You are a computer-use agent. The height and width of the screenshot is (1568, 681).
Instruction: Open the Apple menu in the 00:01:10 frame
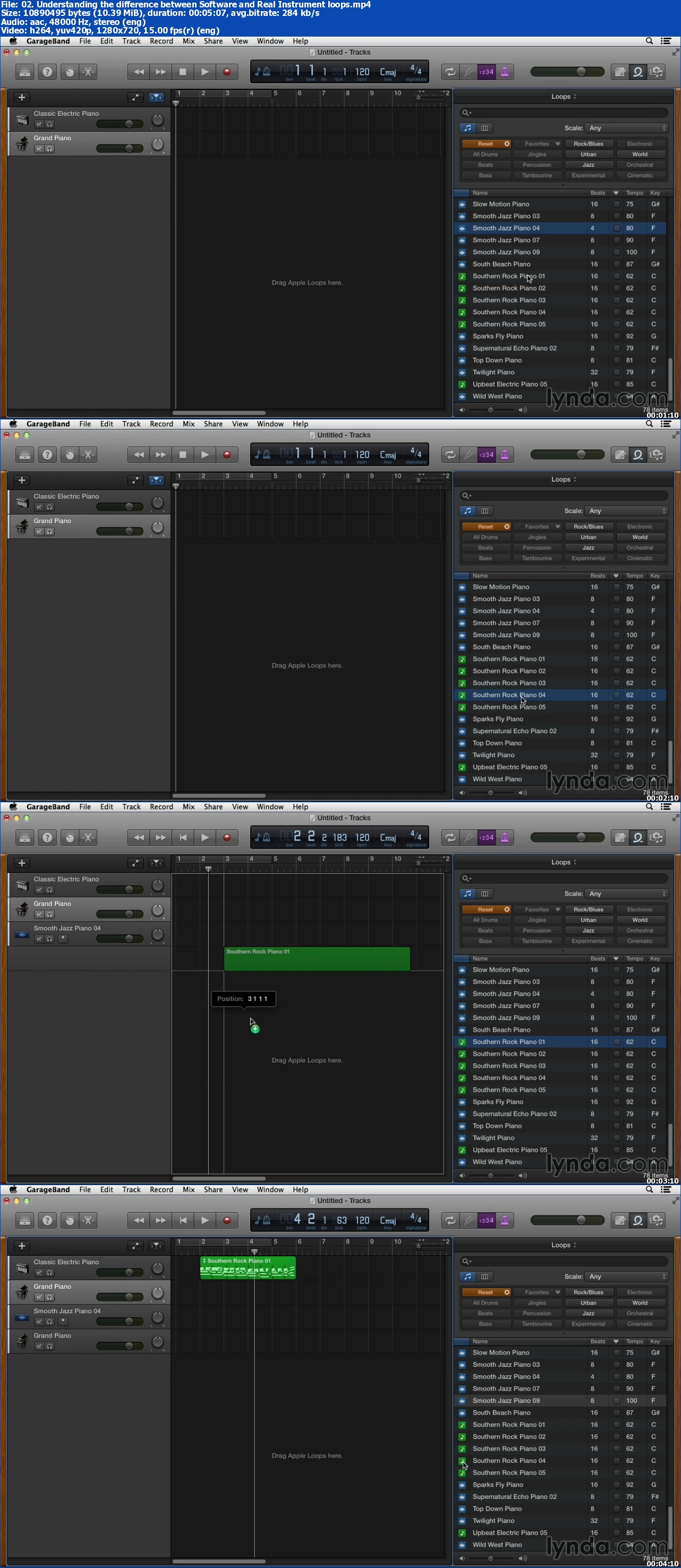[13, 41]
